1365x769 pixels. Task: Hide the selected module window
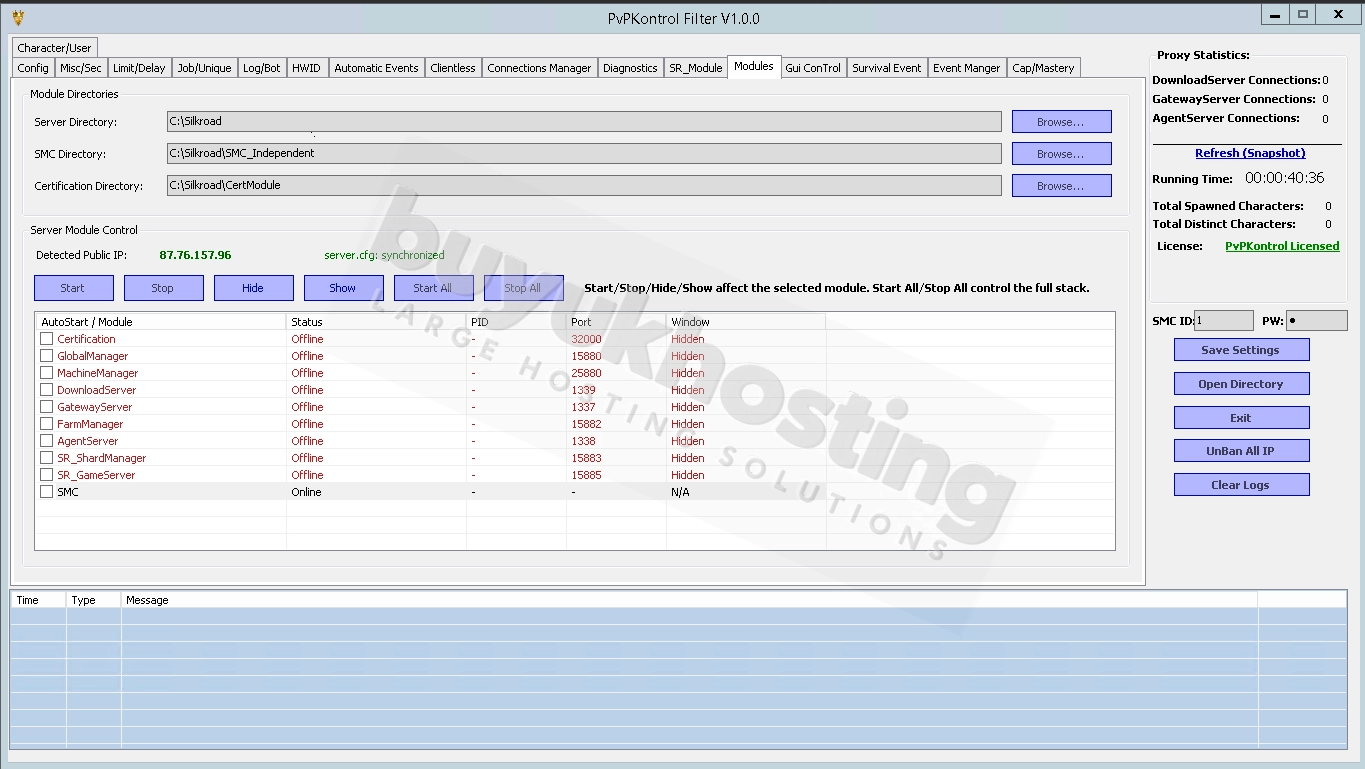click(253, 288)
